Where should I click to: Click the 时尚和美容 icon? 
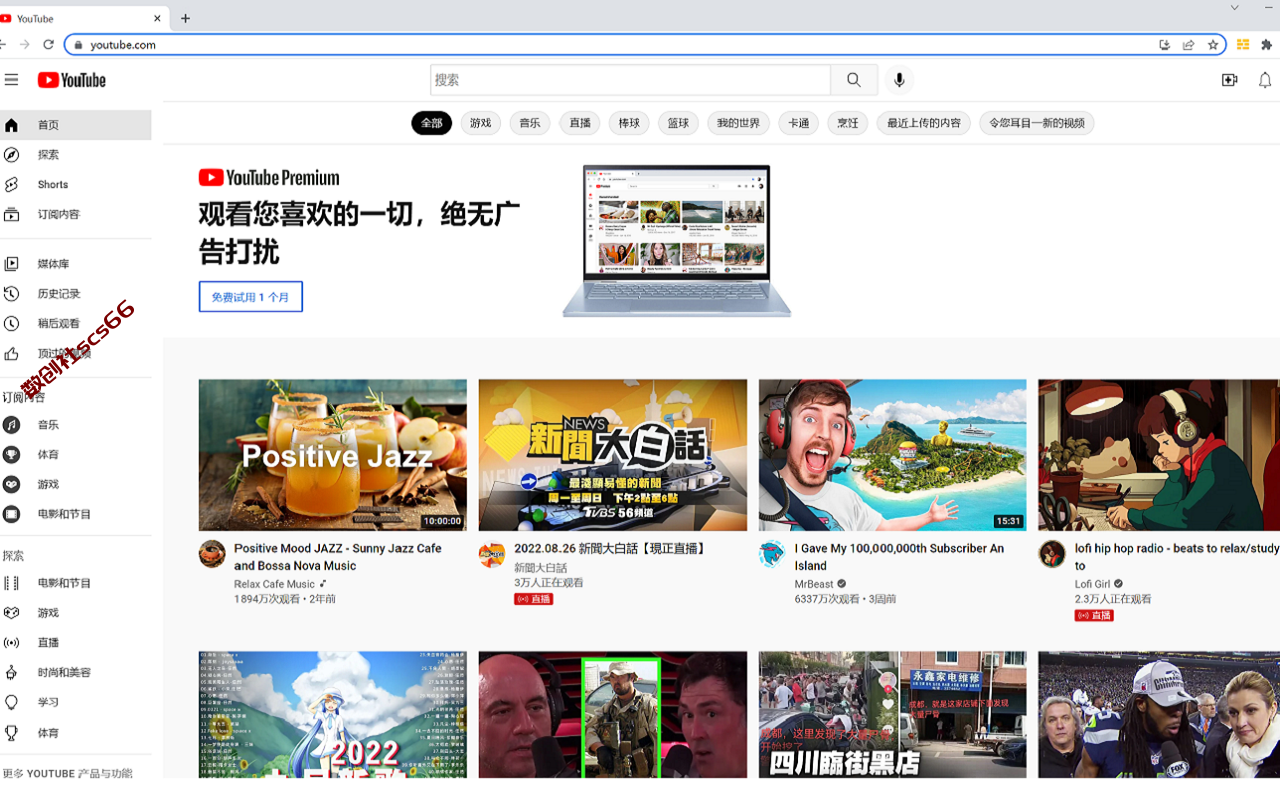click(11, 672)
